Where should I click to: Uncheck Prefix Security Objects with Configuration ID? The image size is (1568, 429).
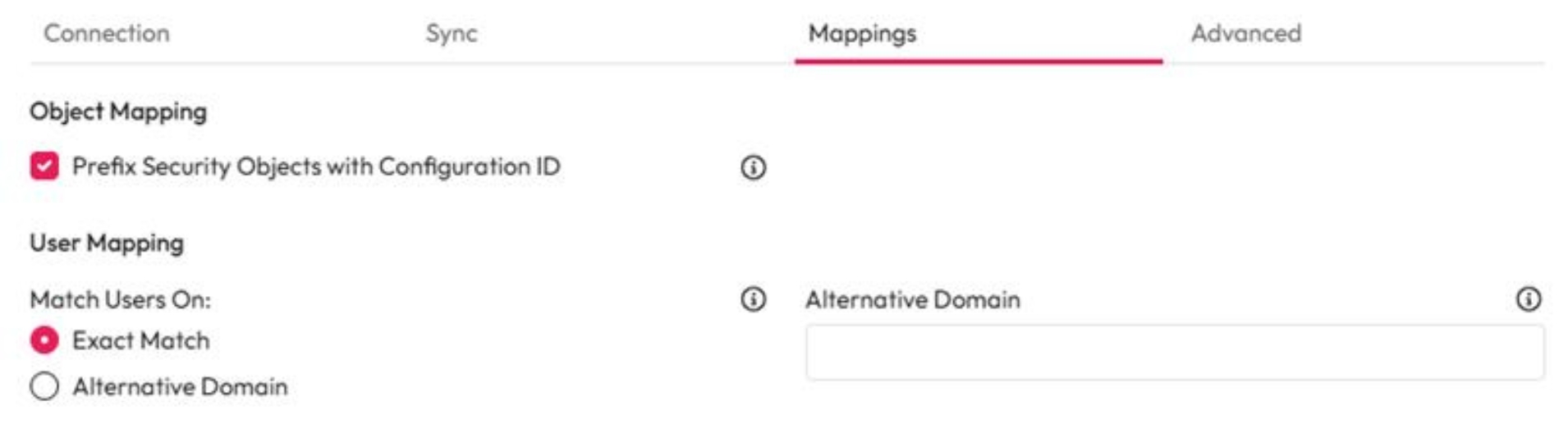pos(44,167)
